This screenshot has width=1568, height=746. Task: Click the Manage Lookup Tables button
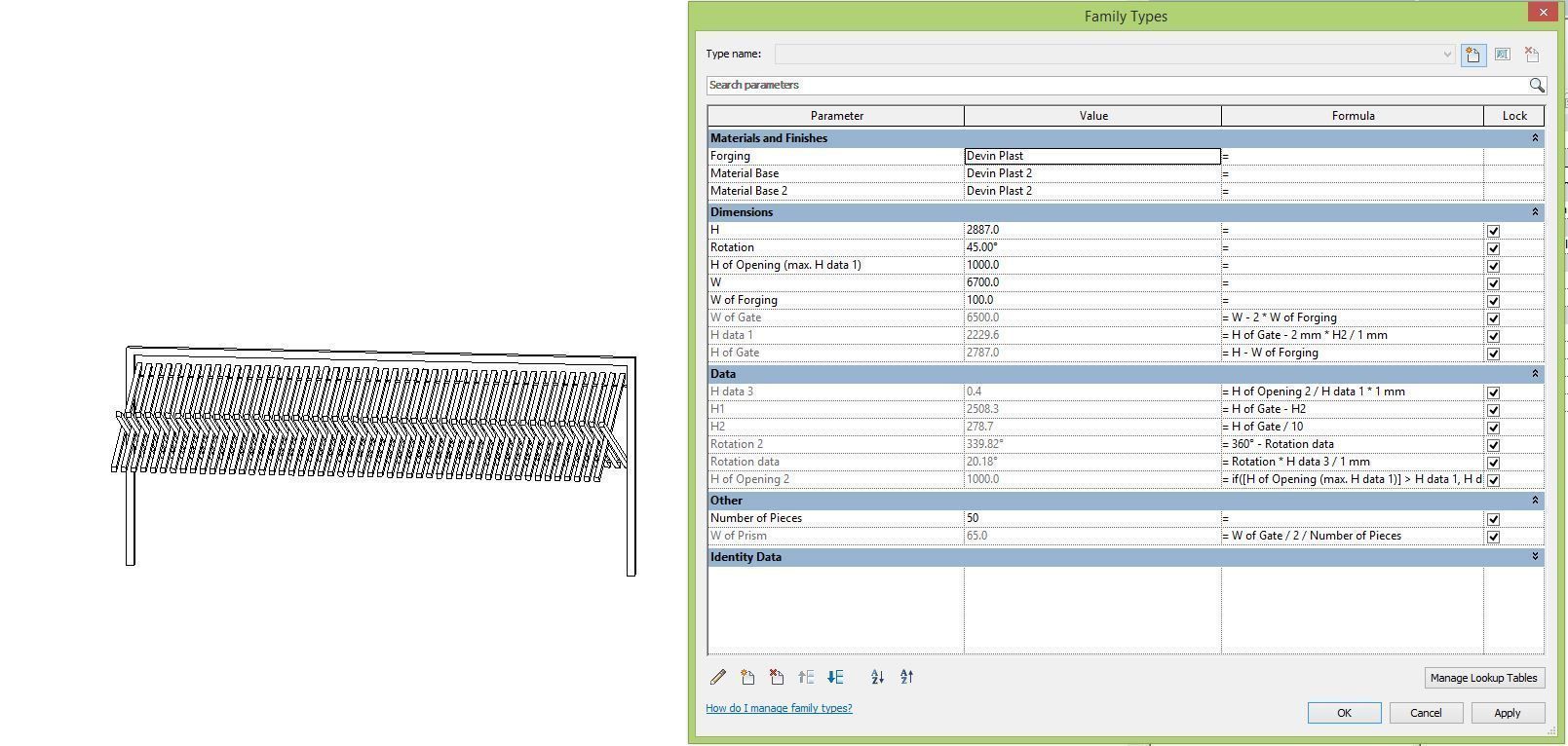[x=1483, y=678]
